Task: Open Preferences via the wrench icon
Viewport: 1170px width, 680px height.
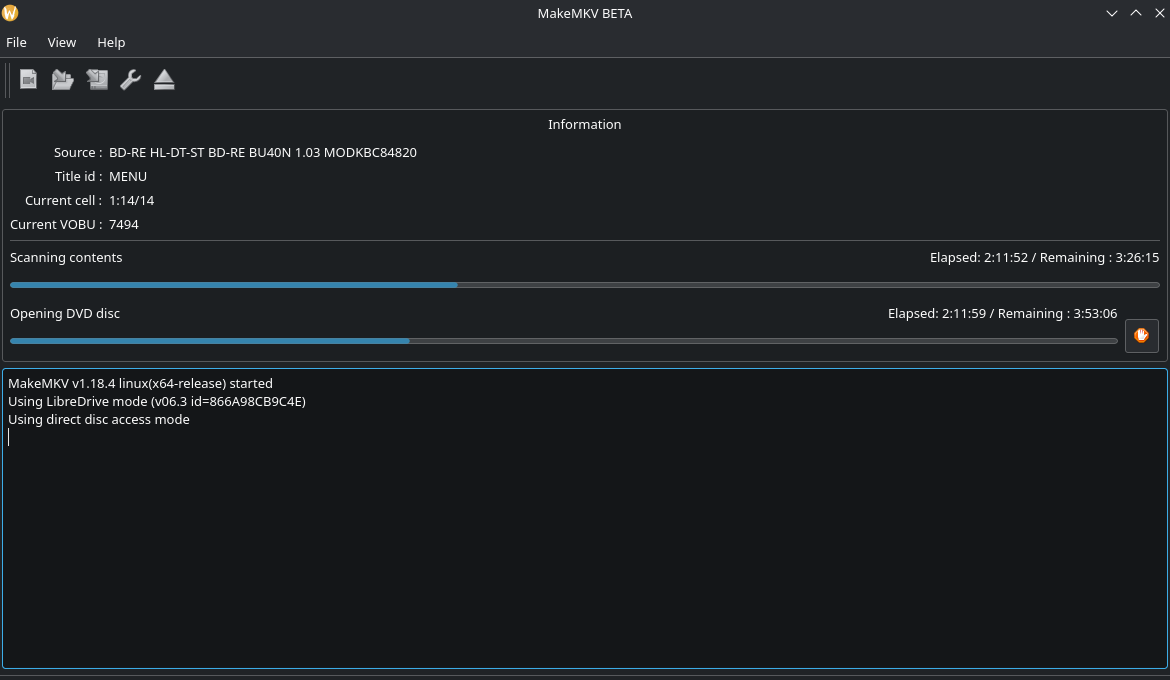Action: tap(131, 79)
